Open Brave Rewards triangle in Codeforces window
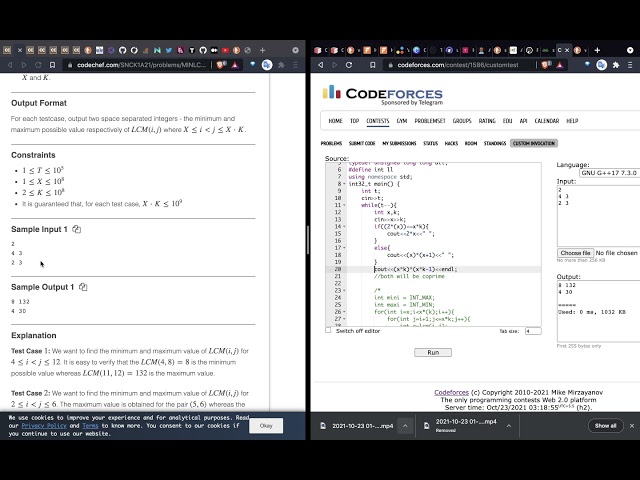This screenshot has height=480, width=640. (560, 65)
